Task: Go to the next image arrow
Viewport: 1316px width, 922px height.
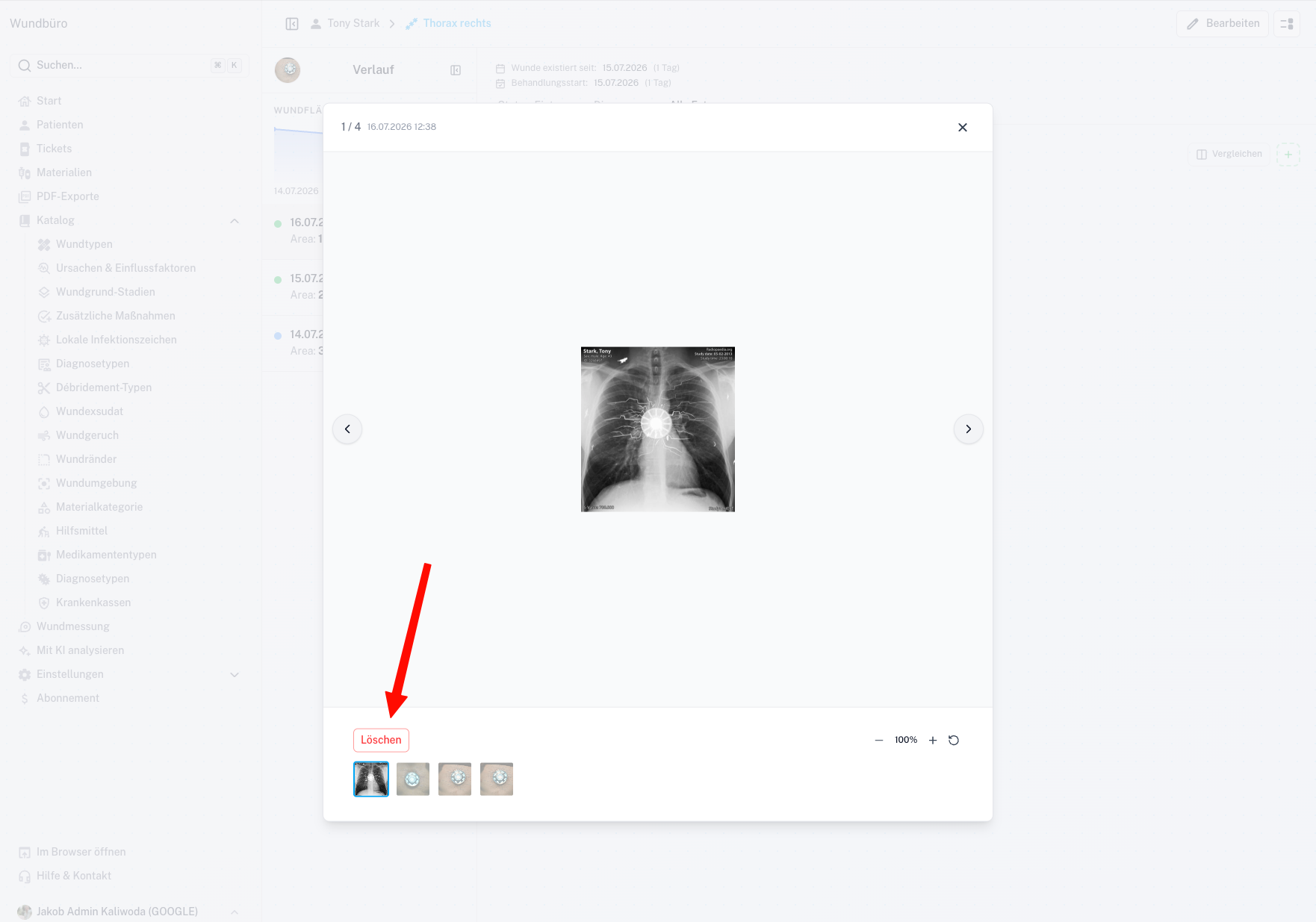Action: 969,429
